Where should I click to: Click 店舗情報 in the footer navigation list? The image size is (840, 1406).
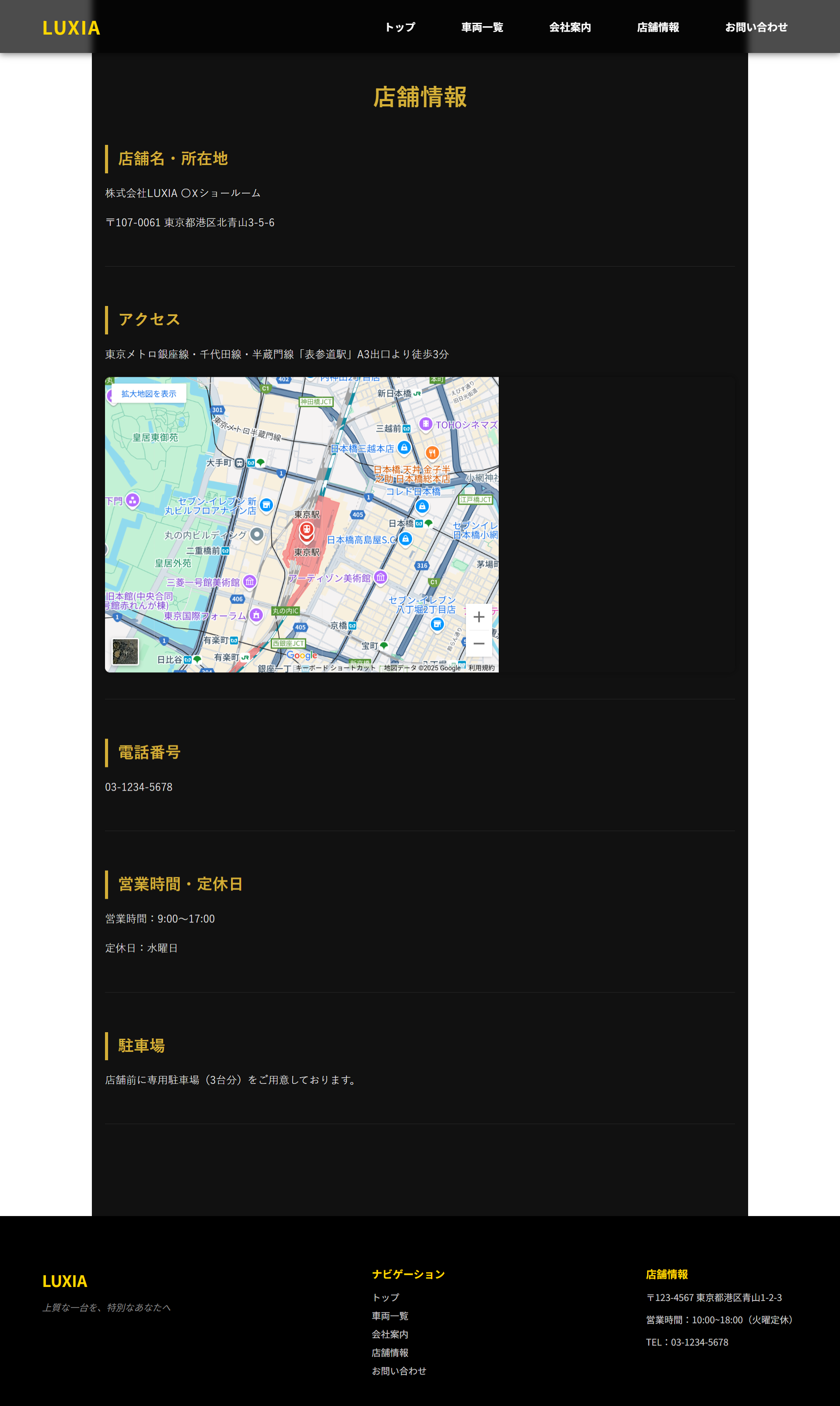pyautogui.click(x=391, y=1352)
